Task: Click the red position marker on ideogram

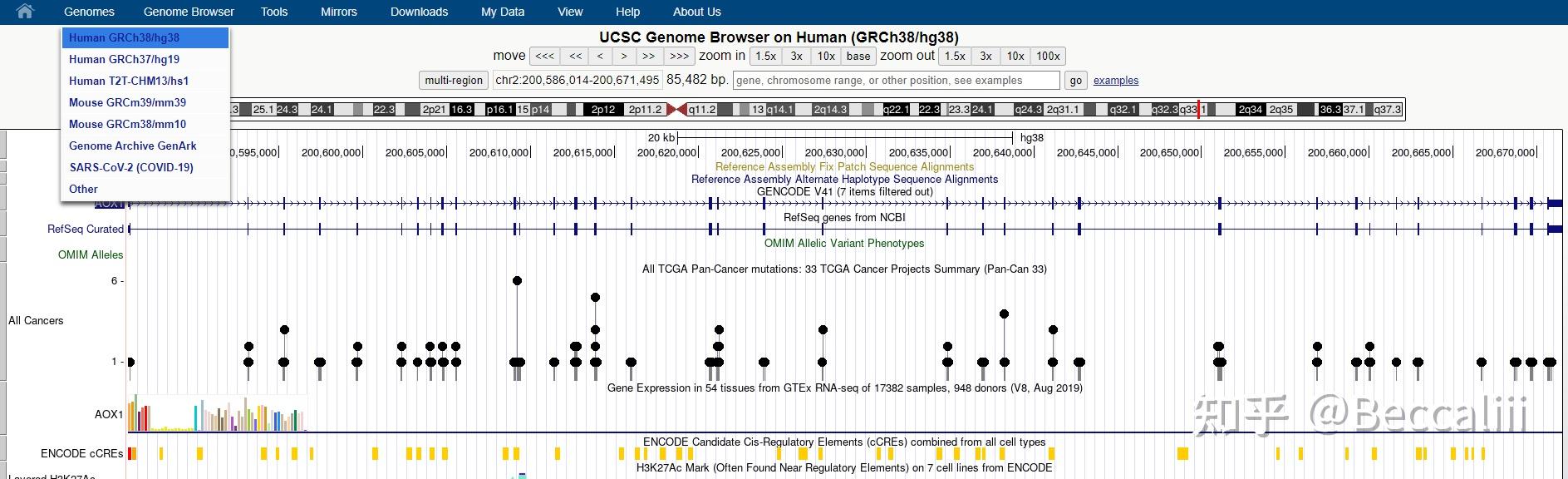Action: 1198,109
